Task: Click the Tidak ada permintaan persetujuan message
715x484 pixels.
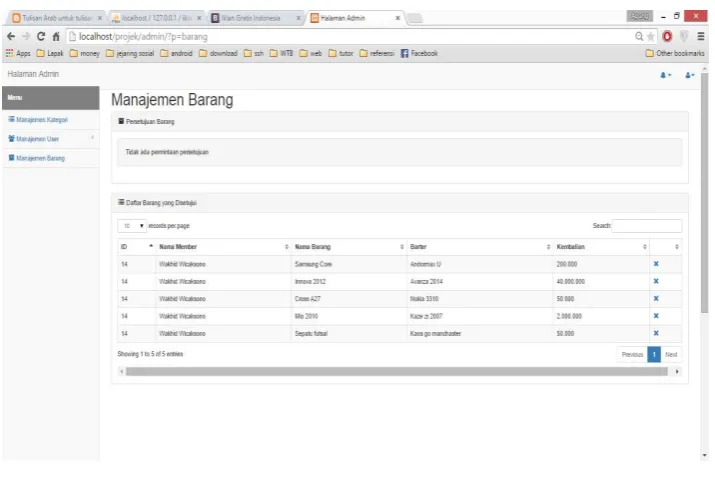Action: click(167, 152)
